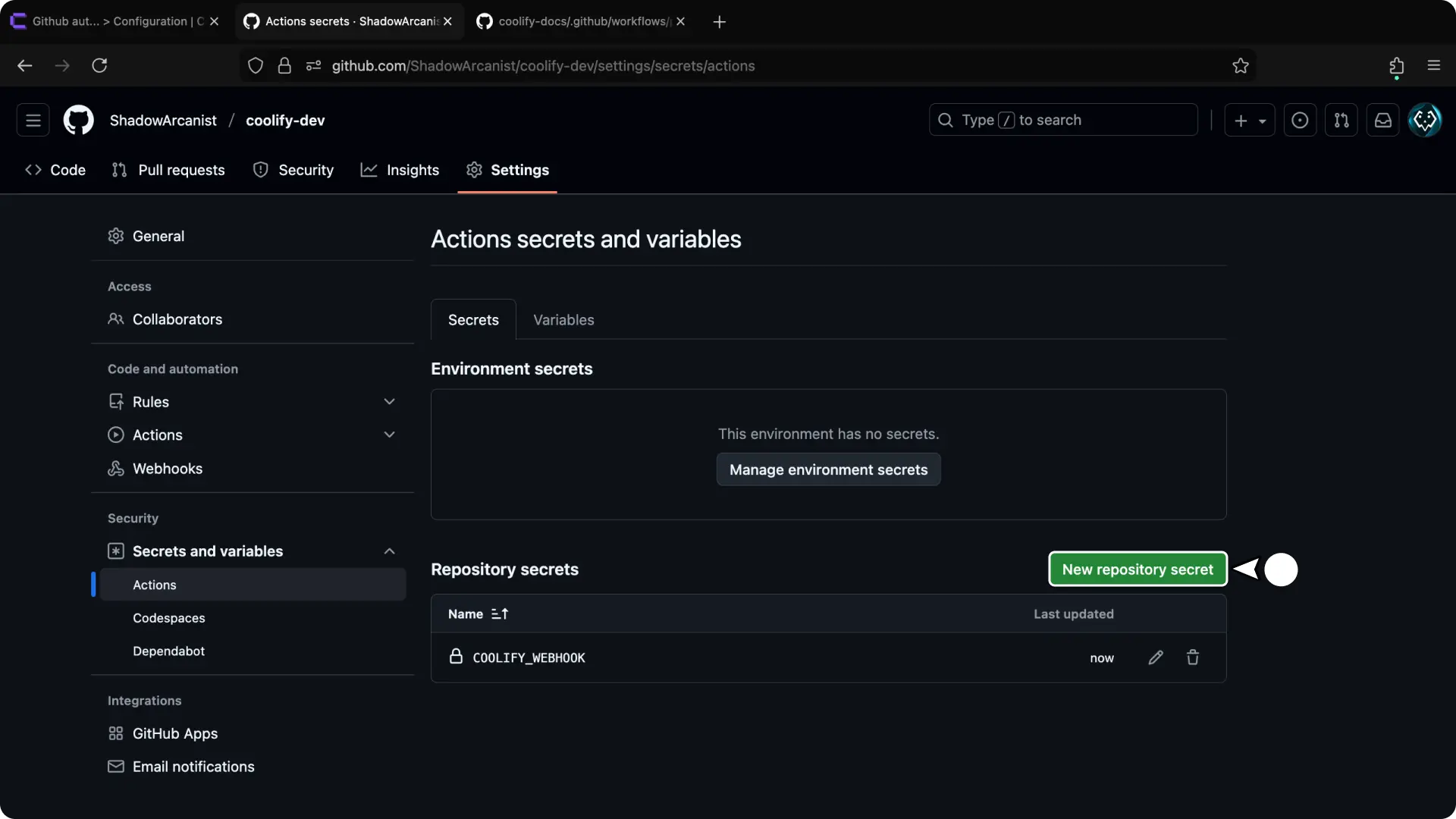Bookmark this page with the star icon
Viewport: 1456px width, 819px height.
(1240, 66)
